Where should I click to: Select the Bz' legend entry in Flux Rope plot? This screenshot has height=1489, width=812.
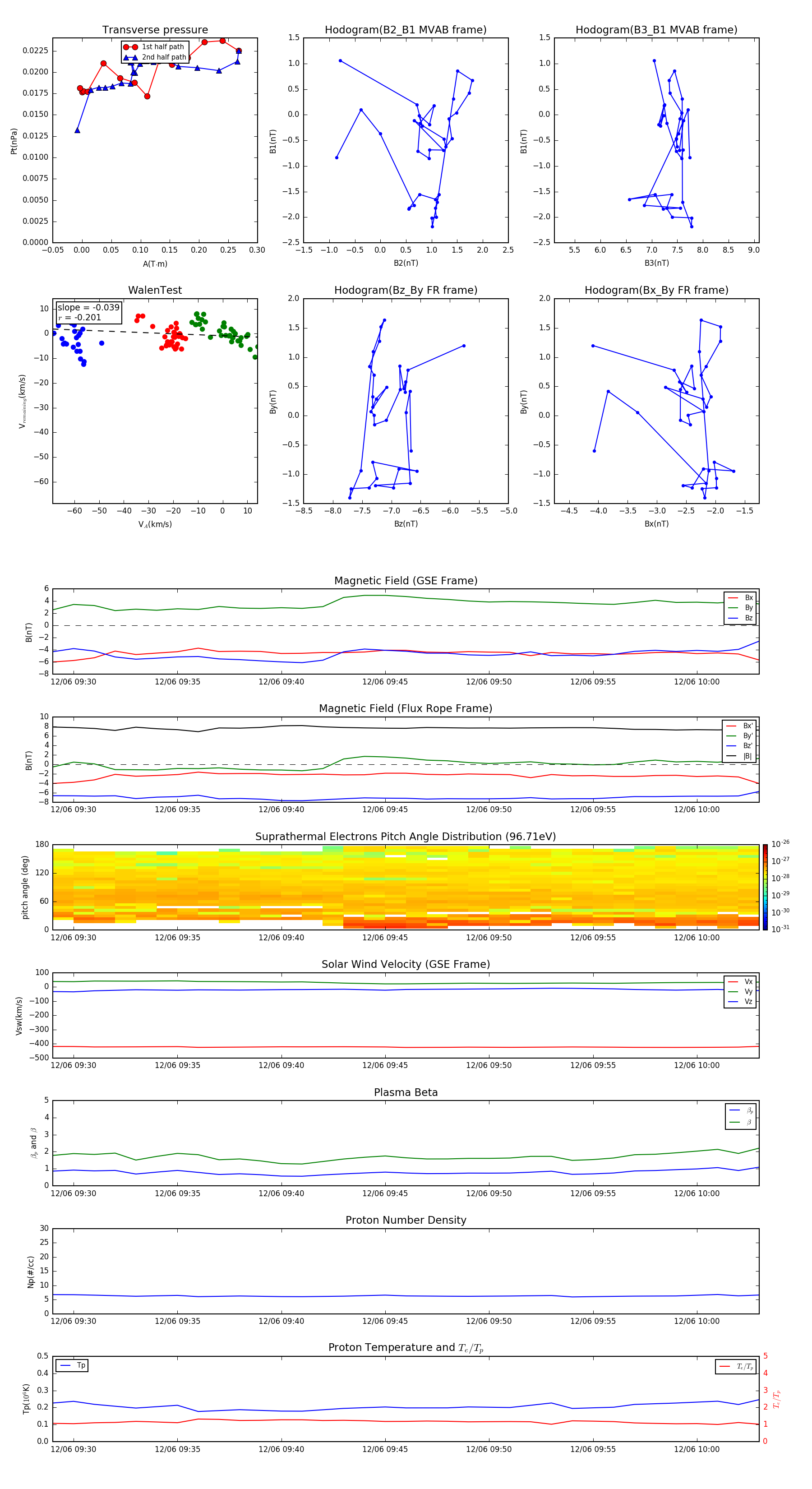(x=740, y=746)
